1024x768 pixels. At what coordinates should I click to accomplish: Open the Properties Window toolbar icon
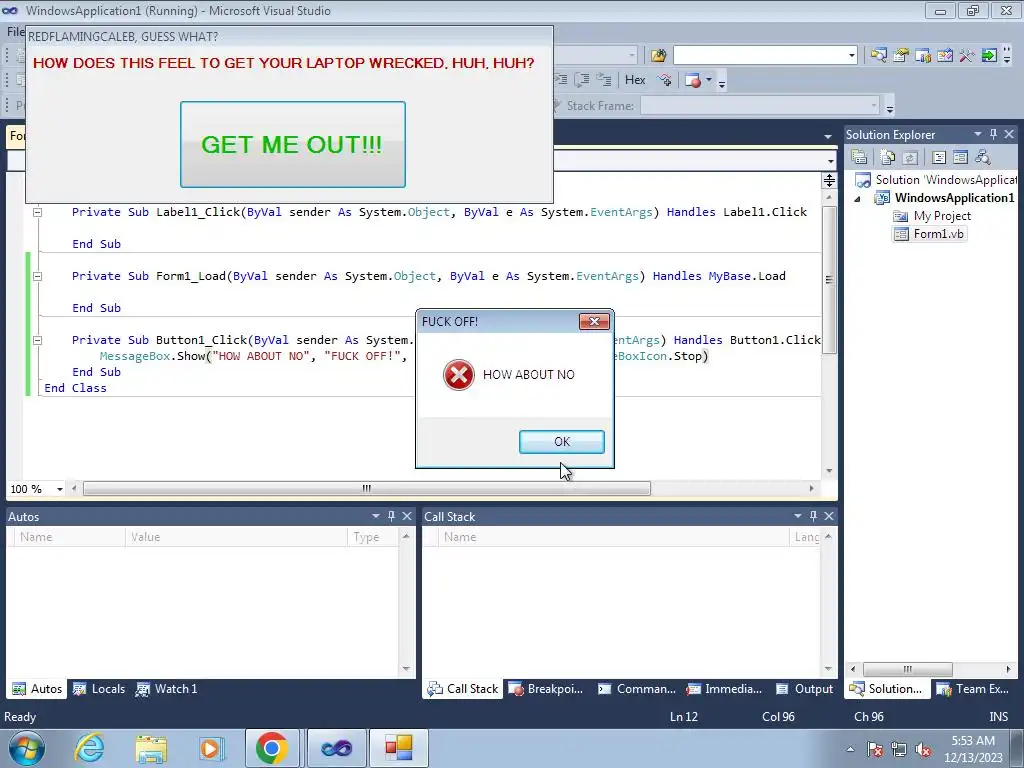(901, 56)
